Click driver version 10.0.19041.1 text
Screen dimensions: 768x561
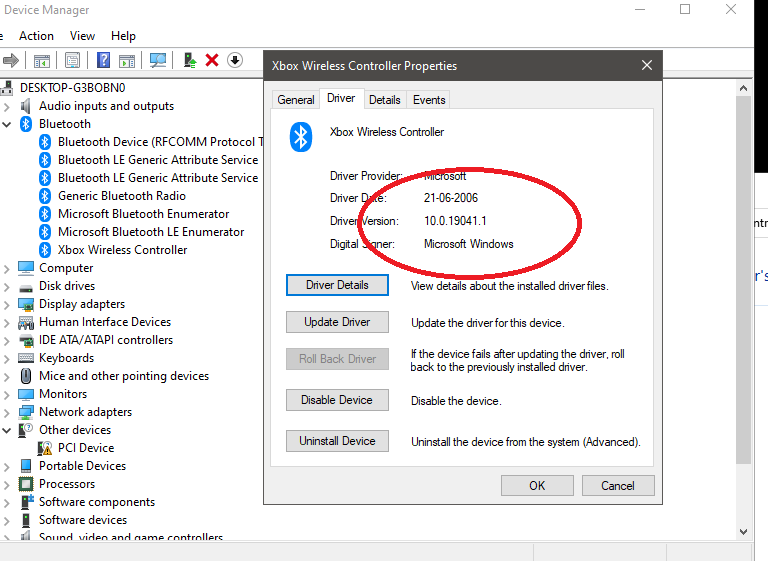pyautogui.click(x=455, y=221)
